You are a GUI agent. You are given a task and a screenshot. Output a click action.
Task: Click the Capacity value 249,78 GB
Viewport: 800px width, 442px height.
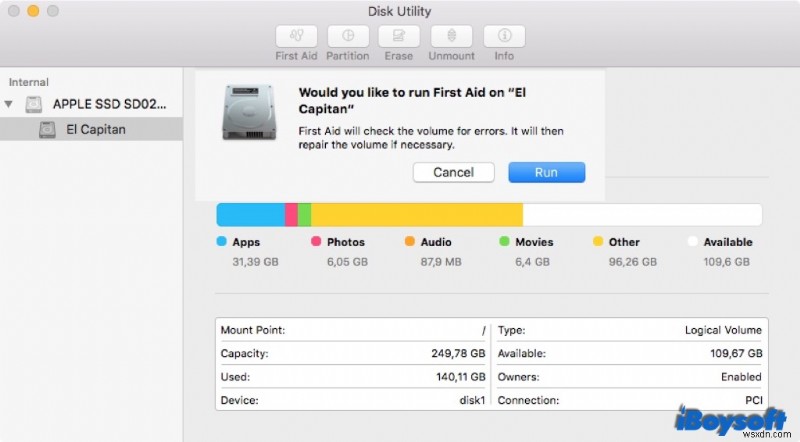click(x=458, y=353)
